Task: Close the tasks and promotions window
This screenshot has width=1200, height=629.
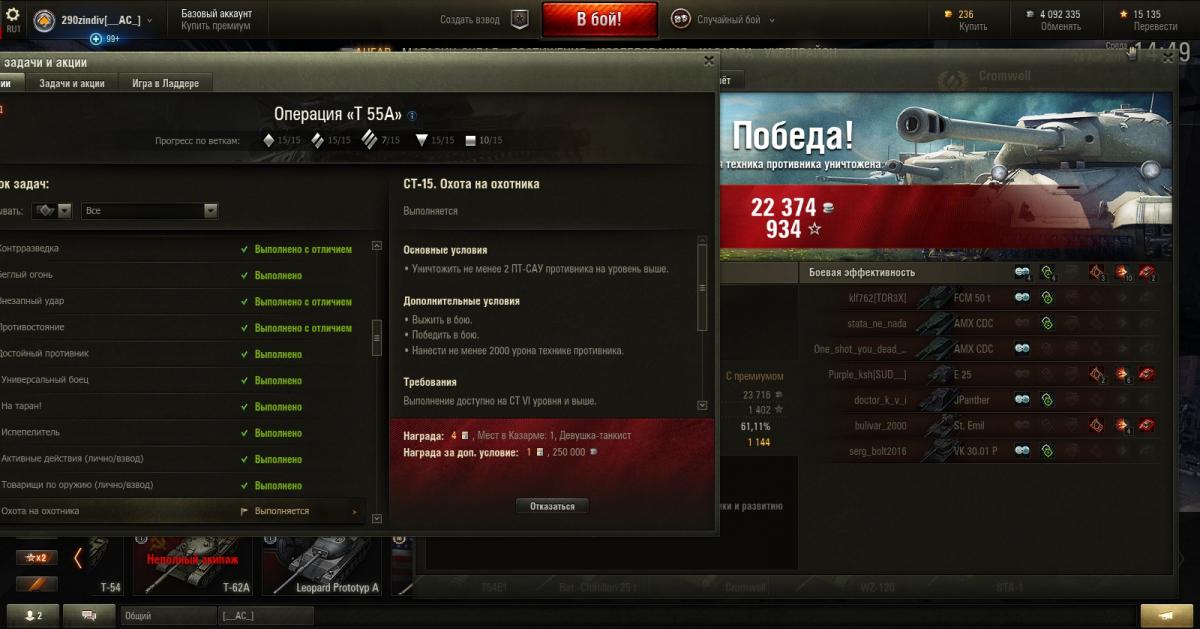Action: (709, 60)
